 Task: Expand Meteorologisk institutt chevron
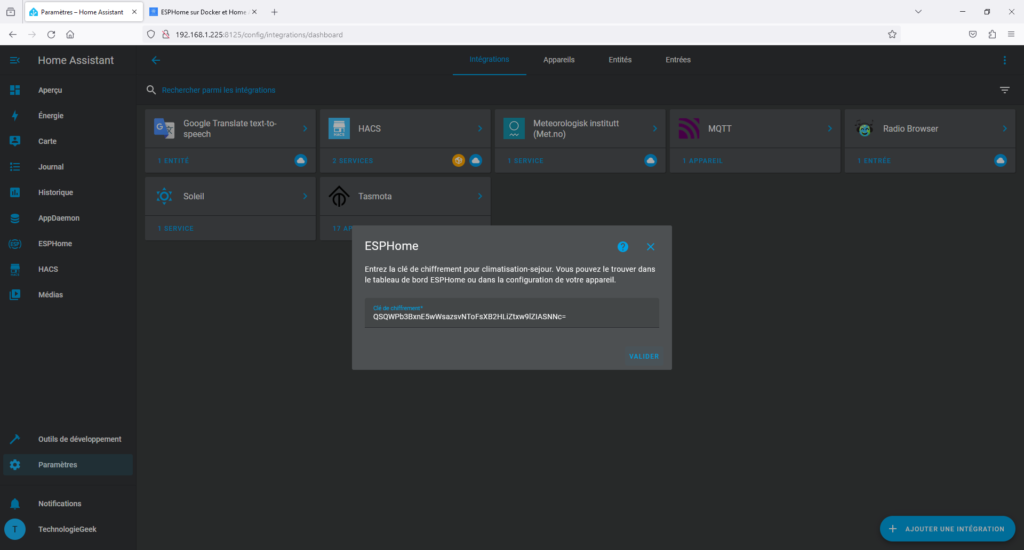pyautogui.click(x=655, y=129)
